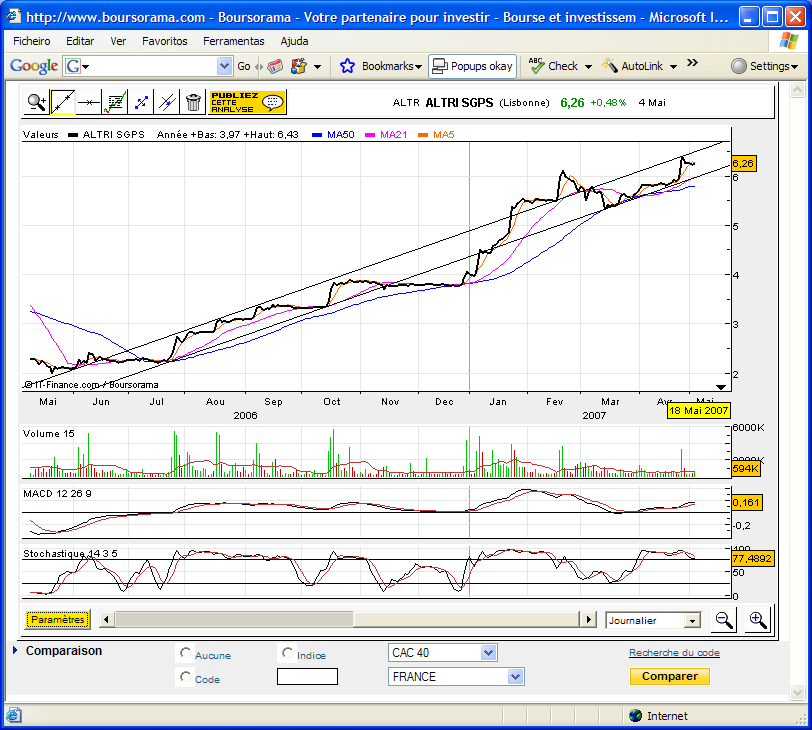Click the MA5 orange legend label
Screen dimensions: 812x730
[x=444, y=135]
